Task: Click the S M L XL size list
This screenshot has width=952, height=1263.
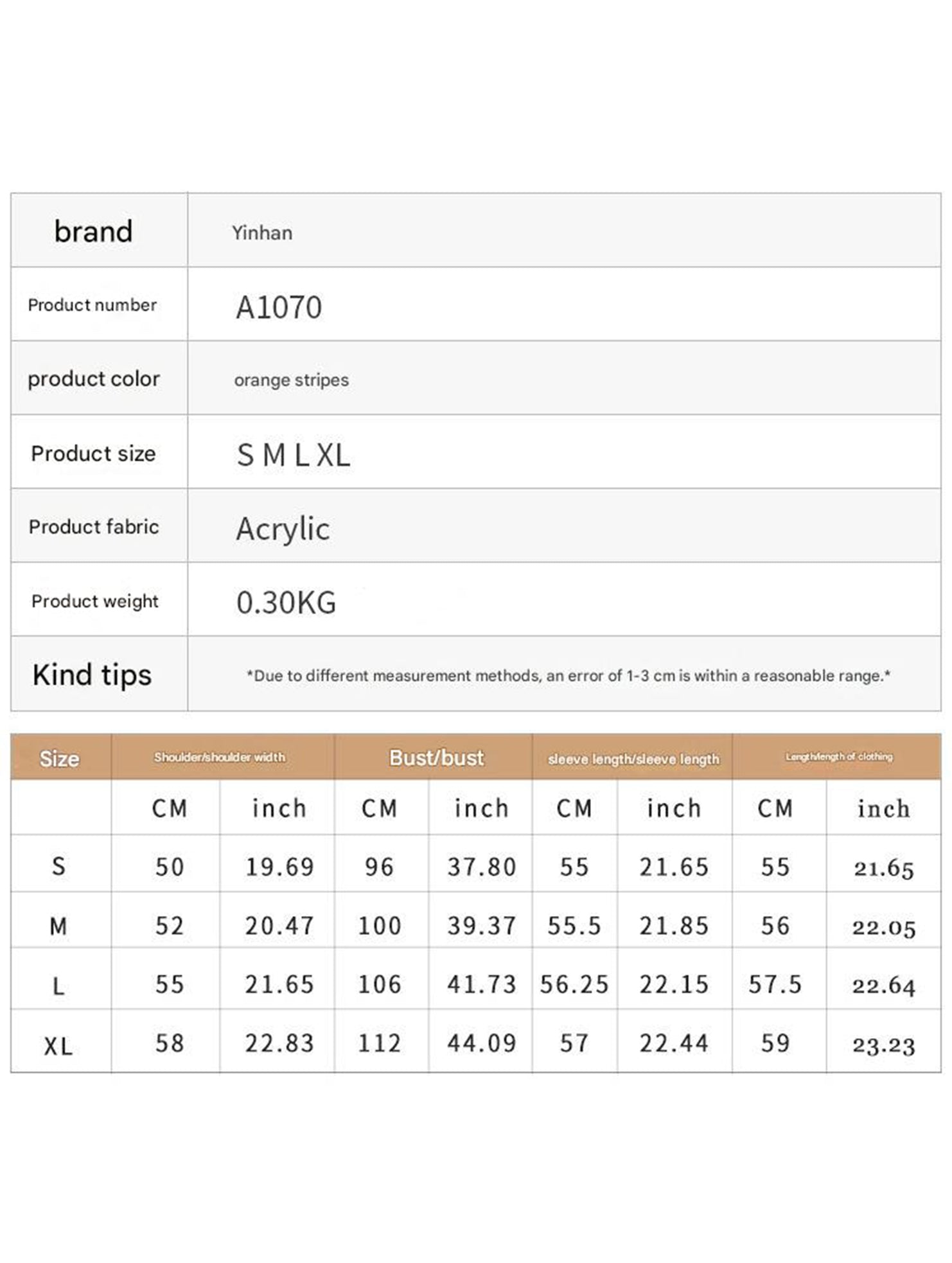Action: click(x=294, y=455)
